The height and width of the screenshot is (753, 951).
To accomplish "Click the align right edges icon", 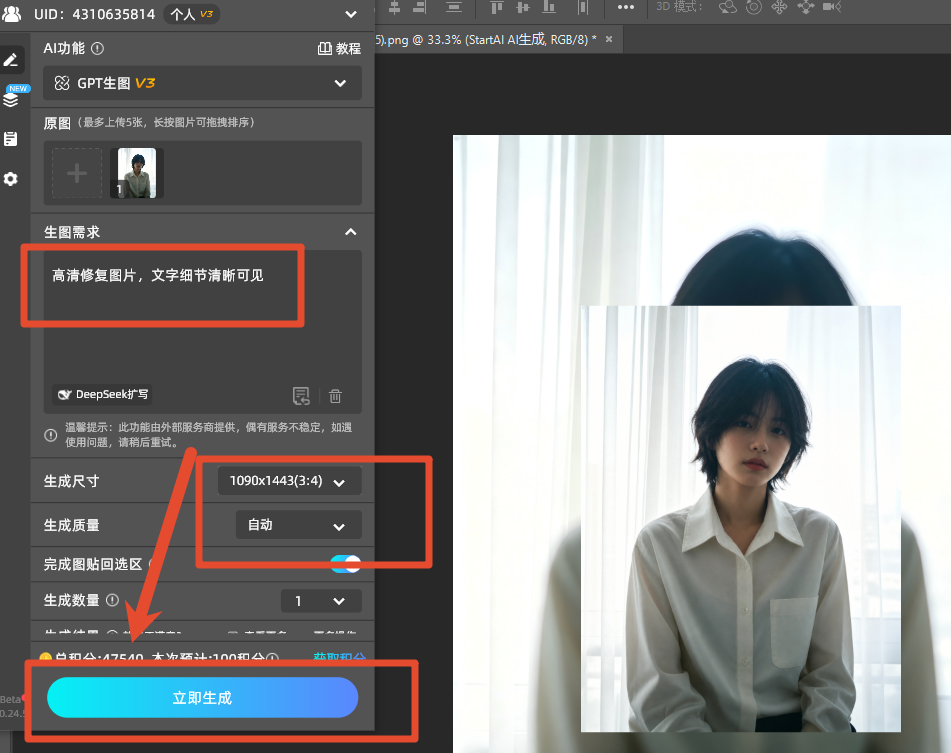I will click(420, 7).
